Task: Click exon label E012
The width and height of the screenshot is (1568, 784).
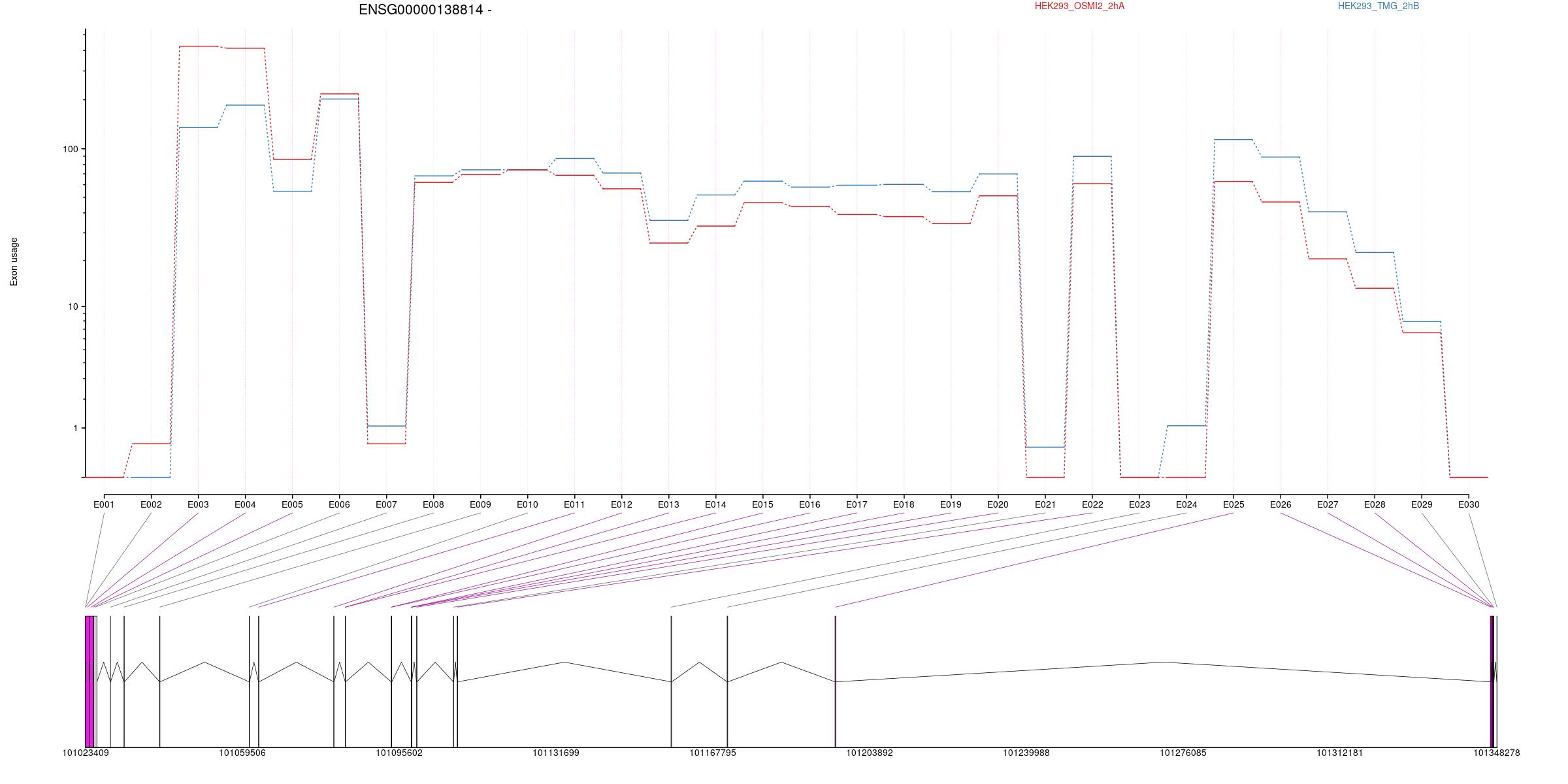Action: (621, 504)
